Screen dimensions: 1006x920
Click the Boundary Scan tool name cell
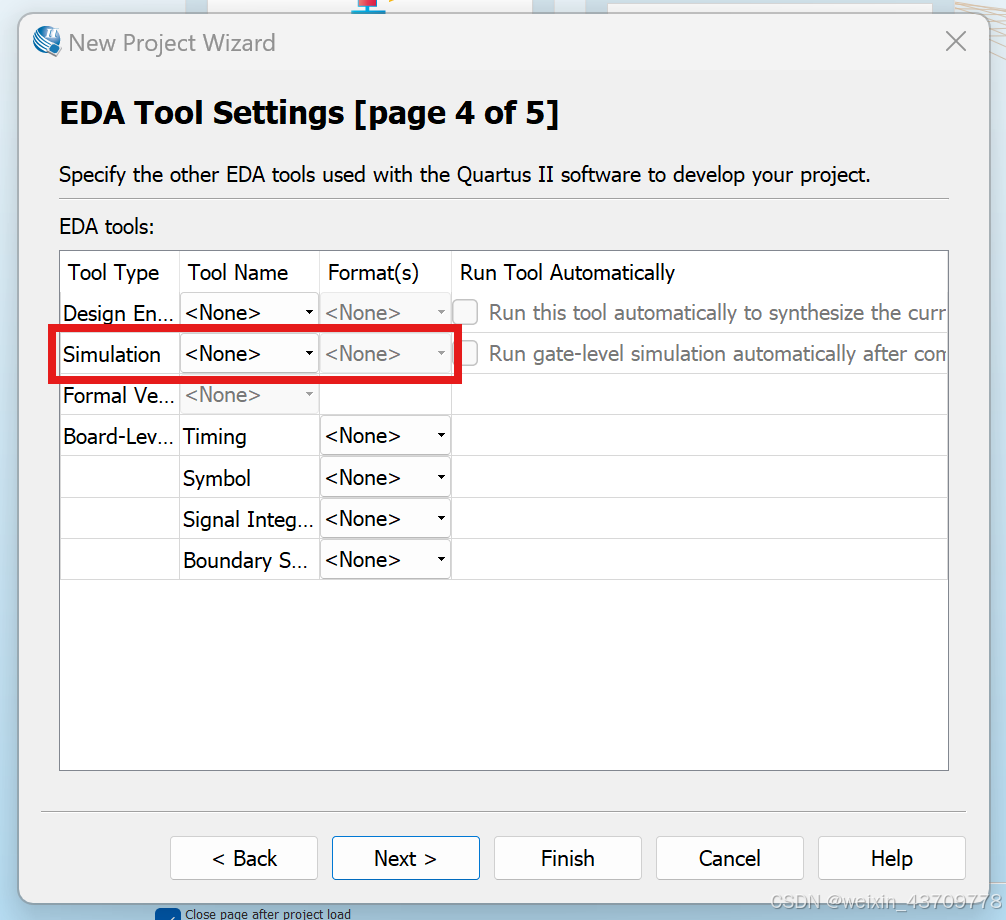pyautogui.click(x=250, y=559)
